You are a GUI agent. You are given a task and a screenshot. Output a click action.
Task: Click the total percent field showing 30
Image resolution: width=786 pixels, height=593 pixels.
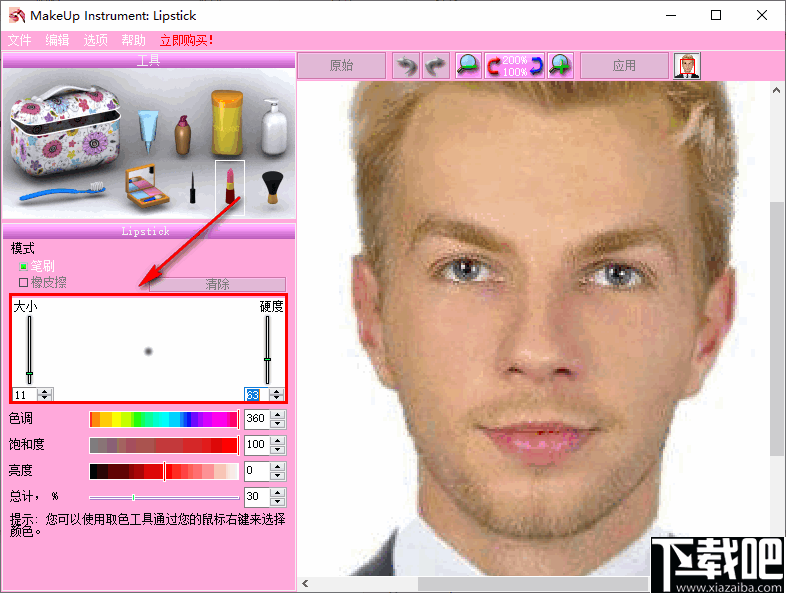[x=257, y=497]
